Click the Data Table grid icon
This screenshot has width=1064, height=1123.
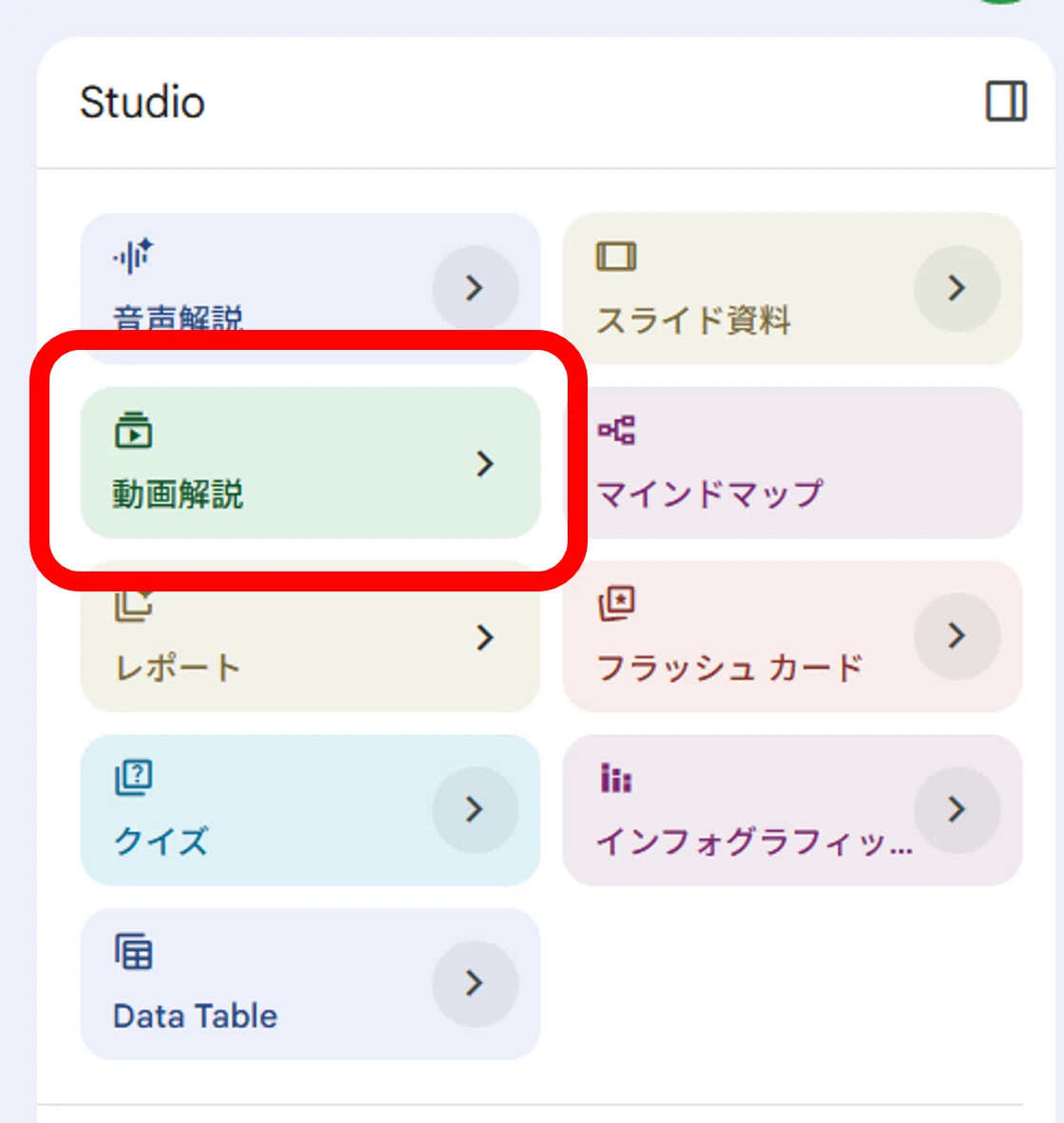click(133, 951)
